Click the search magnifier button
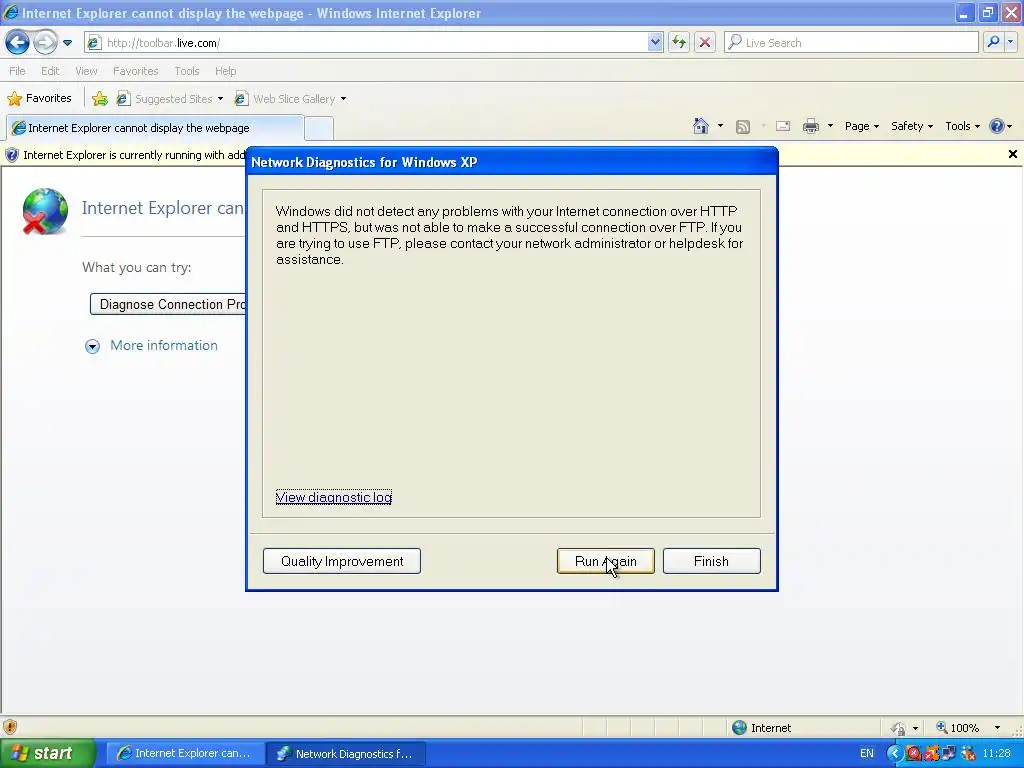This screenshot has width=1024, height=768. [x=993, y=42]
